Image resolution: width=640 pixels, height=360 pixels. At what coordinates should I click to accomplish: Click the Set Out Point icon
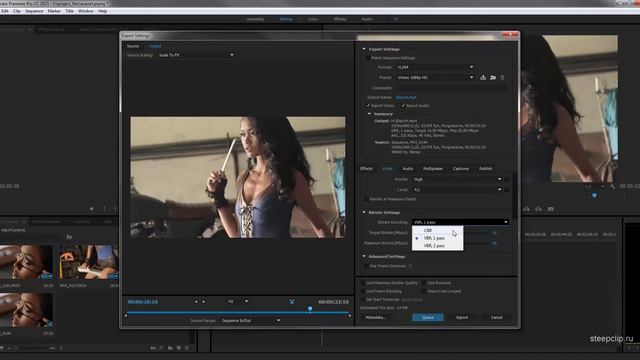point(204,302)
